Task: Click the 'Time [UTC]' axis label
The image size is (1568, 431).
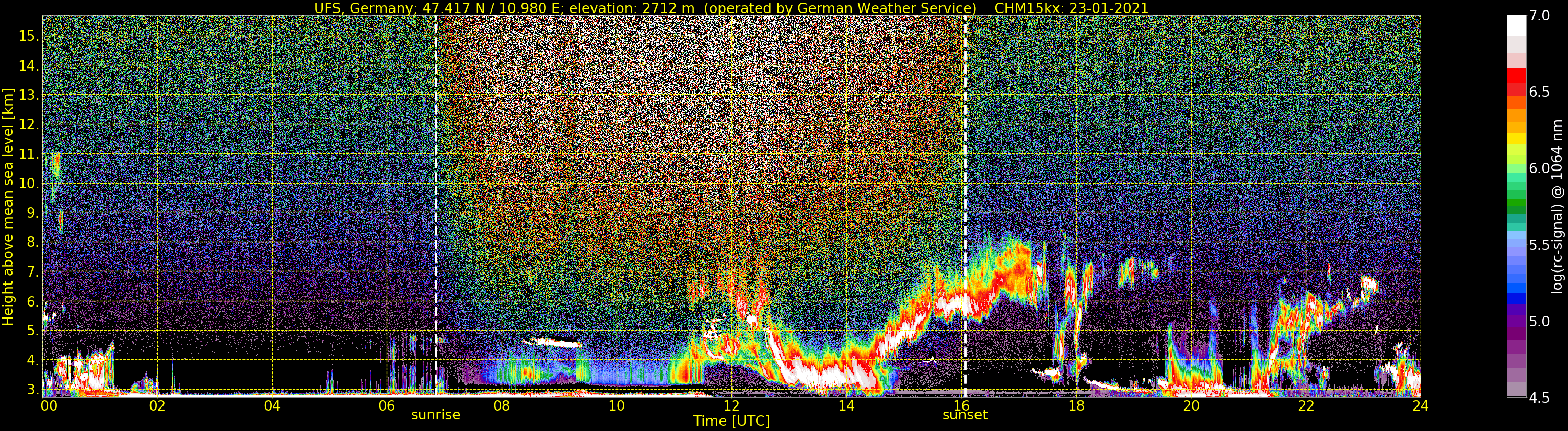Action: 731,421
